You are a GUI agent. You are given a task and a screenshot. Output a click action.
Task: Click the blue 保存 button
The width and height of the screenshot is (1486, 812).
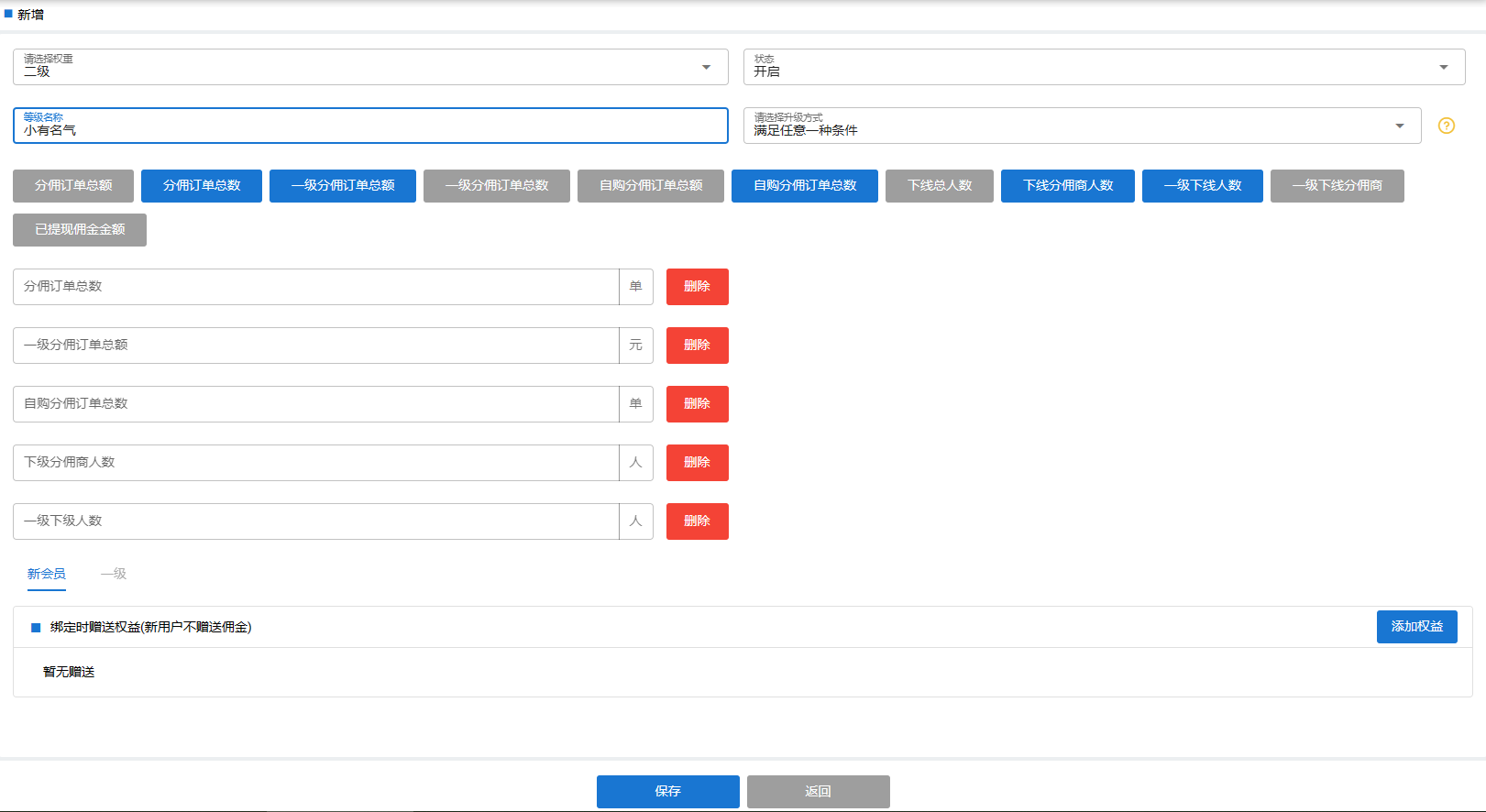[x=668, y=792]
